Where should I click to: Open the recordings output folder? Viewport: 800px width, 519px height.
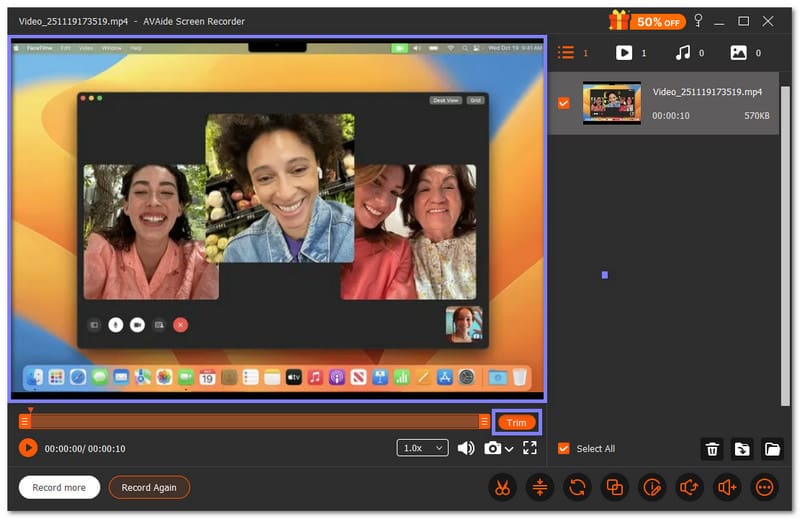point(771,449)
